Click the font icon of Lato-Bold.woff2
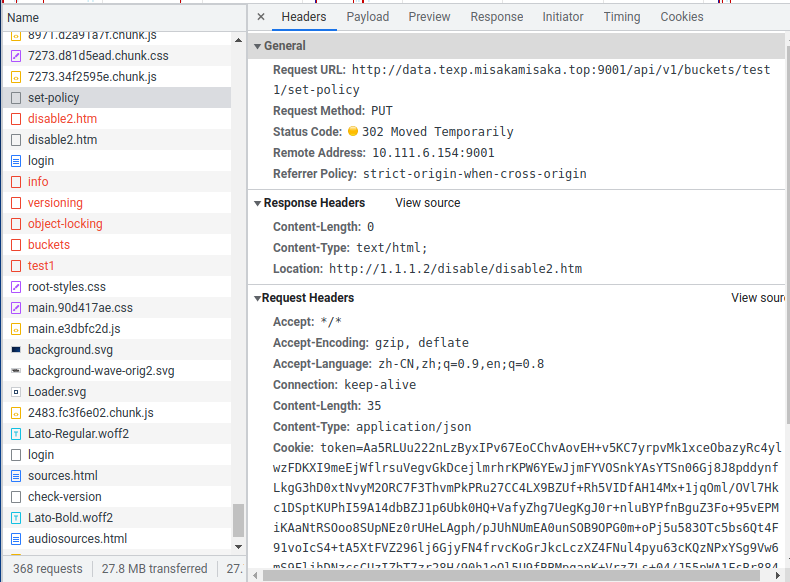Viewport: 790px width, 582px height. coord(16,518)
